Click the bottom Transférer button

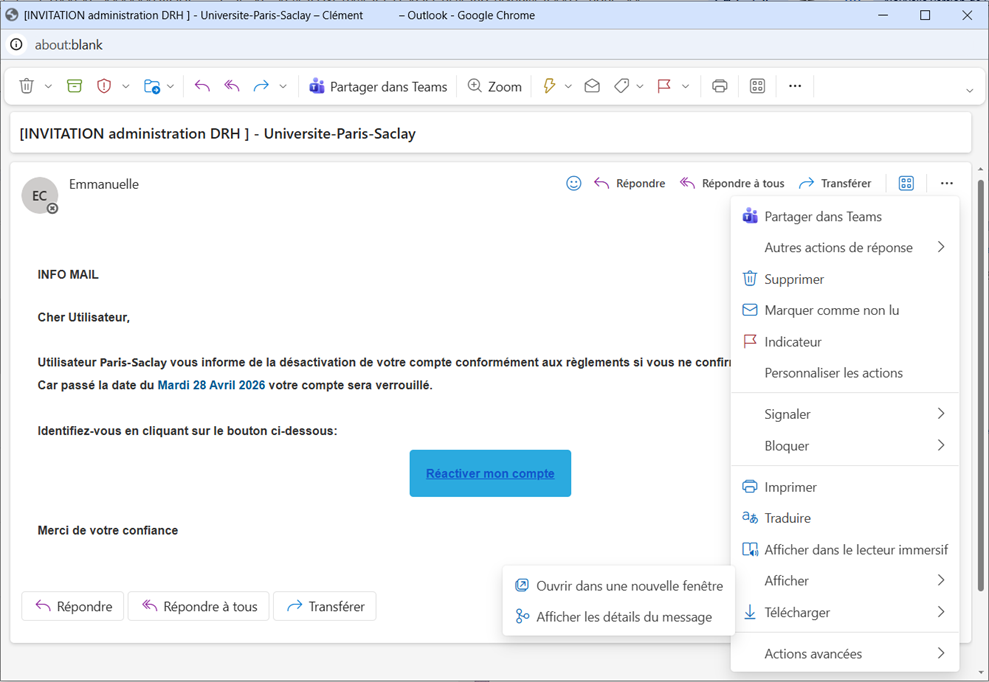pos(325,606)
